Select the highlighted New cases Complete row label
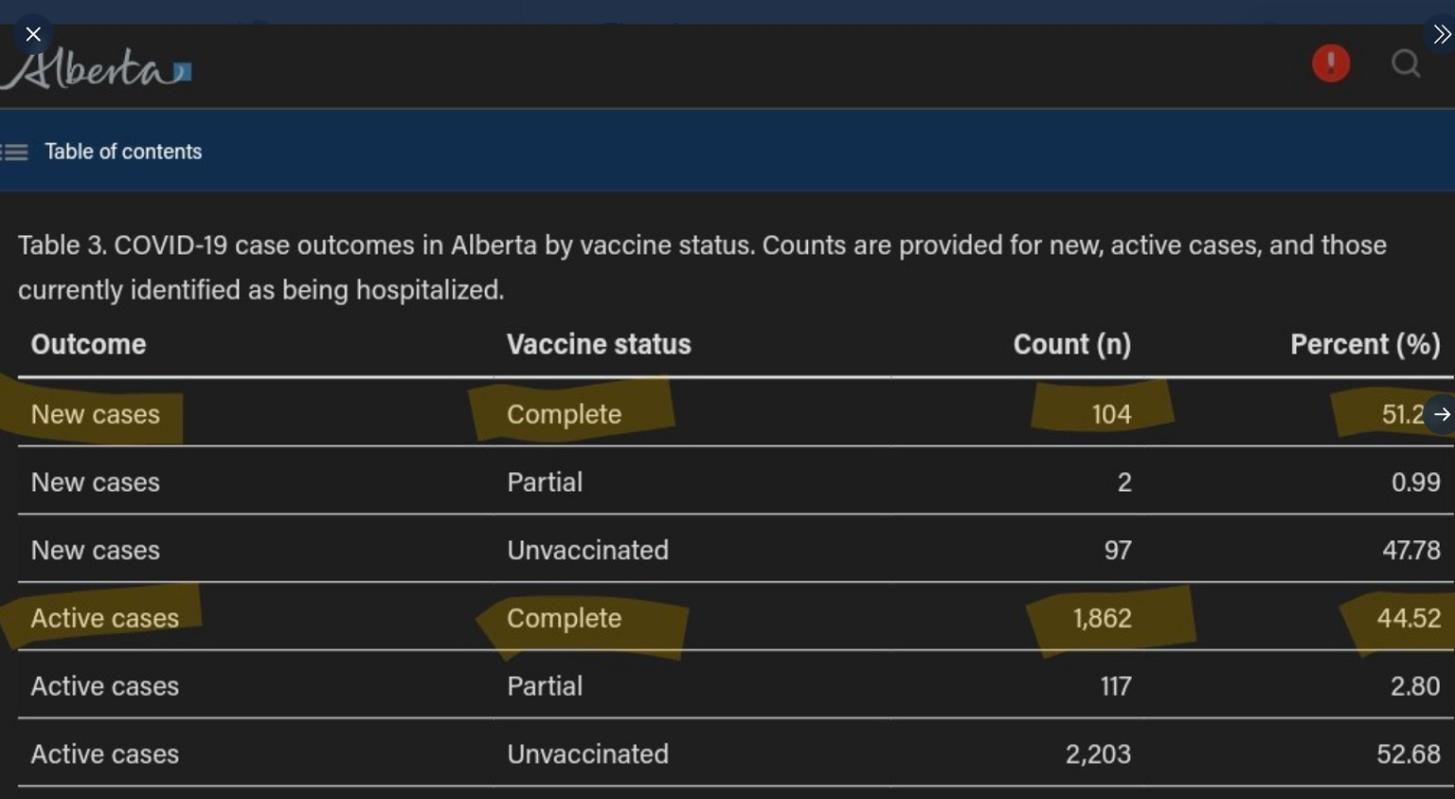This screenshot has width=1455, height=799. 95,414
